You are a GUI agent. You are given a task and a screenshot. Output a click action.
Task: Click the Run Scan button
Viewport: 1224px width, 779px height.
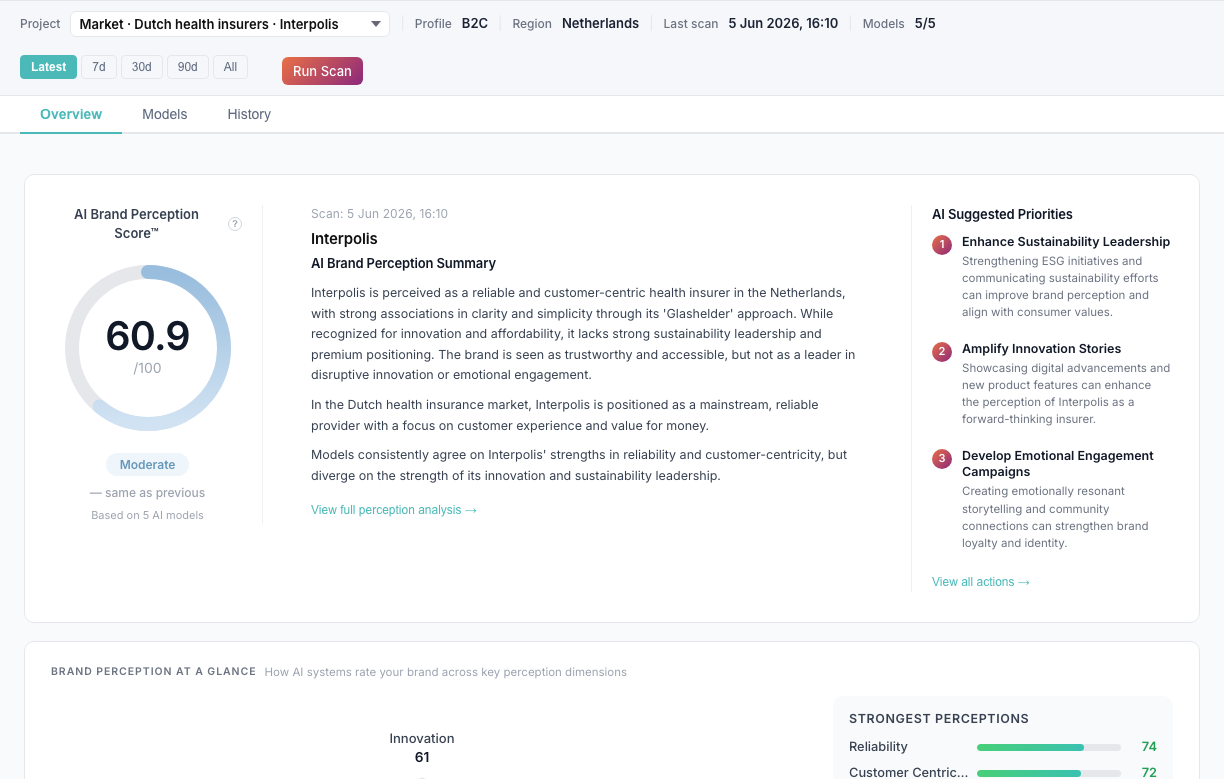(322, 71)
